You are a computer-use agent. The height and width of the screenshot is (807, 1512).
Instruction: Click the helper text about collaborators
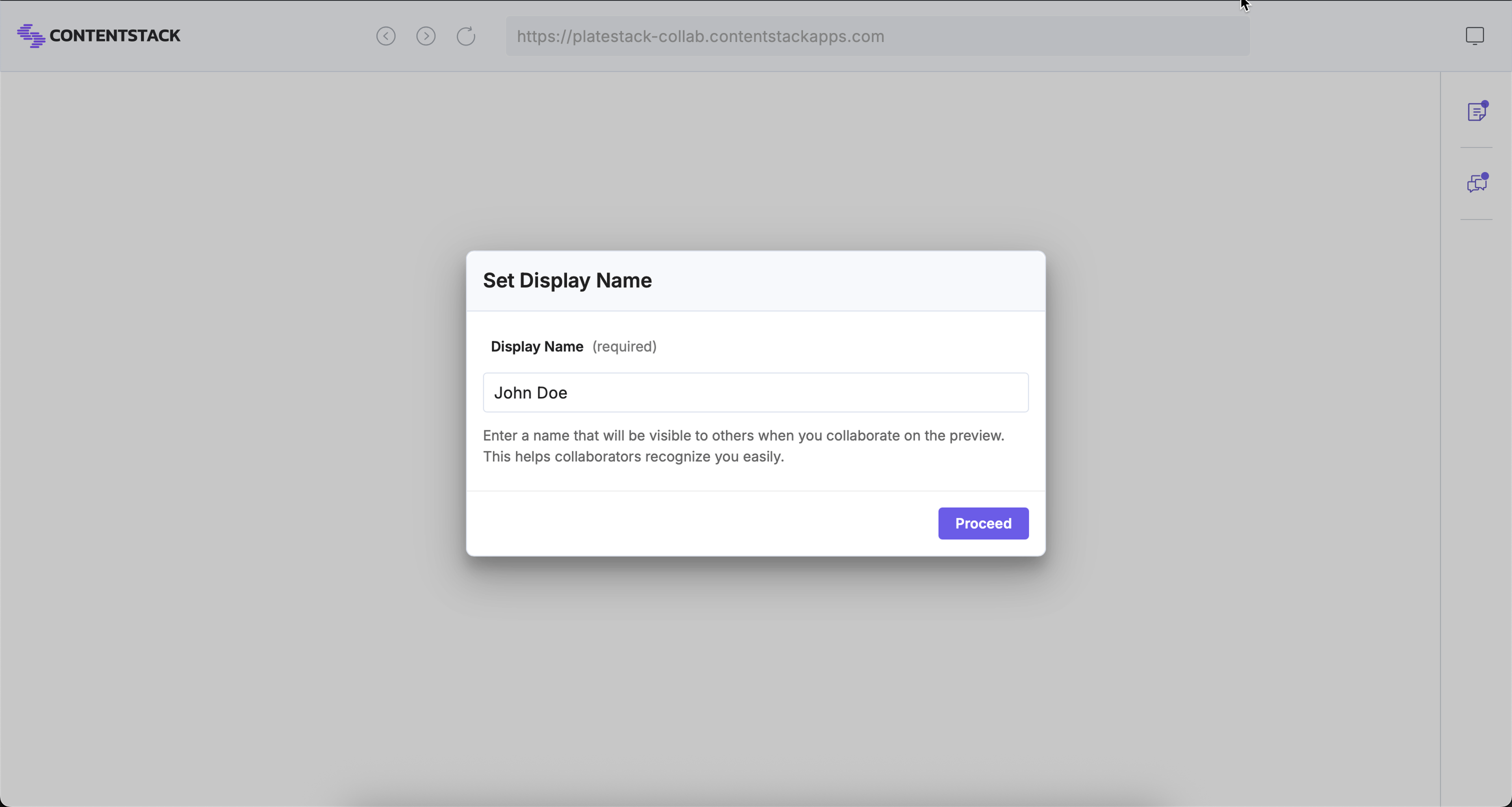743,446
